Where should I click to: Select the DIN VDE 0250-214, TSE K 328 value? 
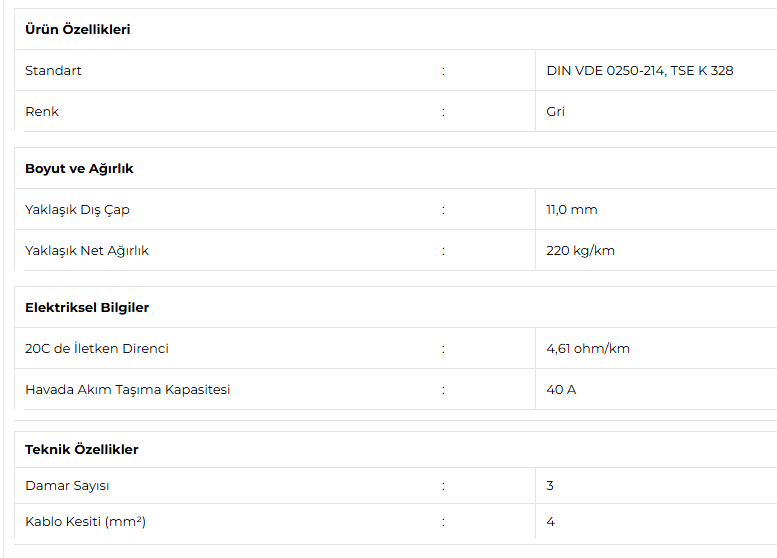click(639, 71)
